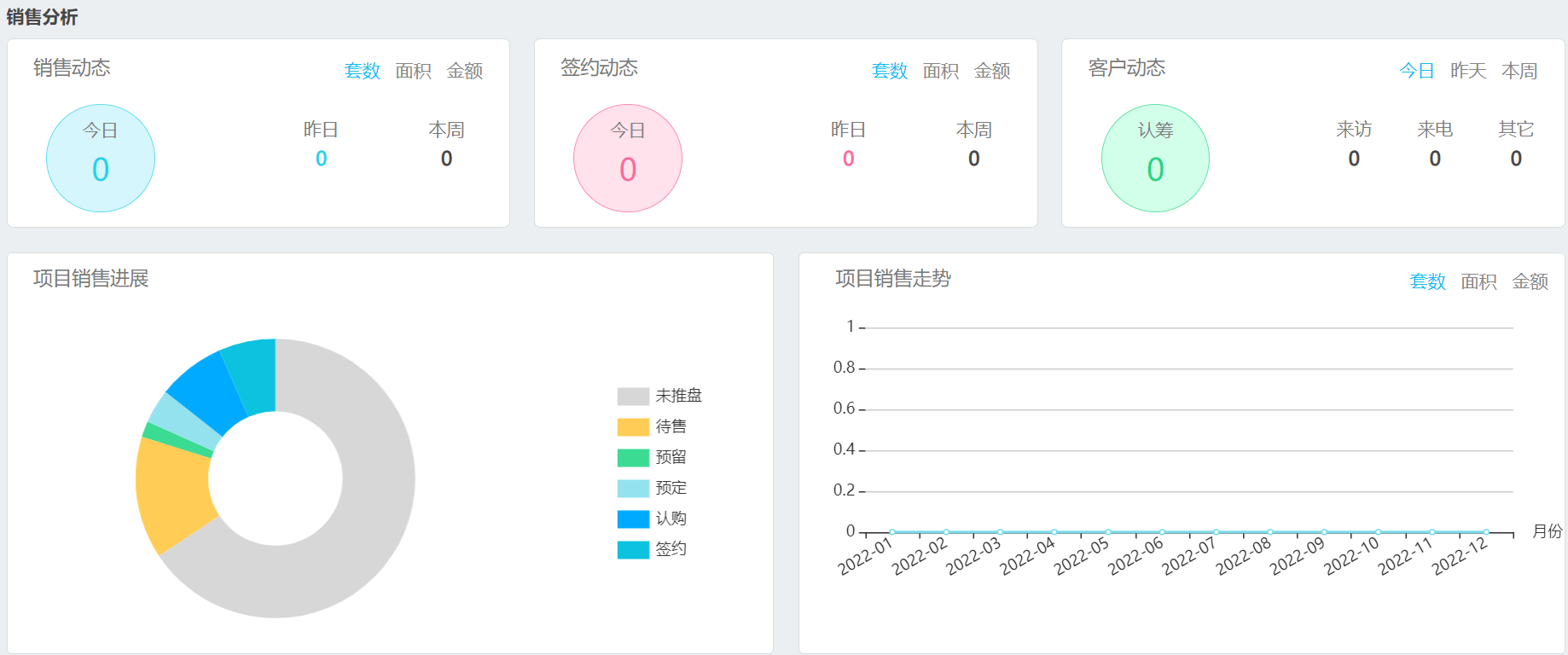
Task: Click the blue 认购 legend swatch
Action: point(633,519)
